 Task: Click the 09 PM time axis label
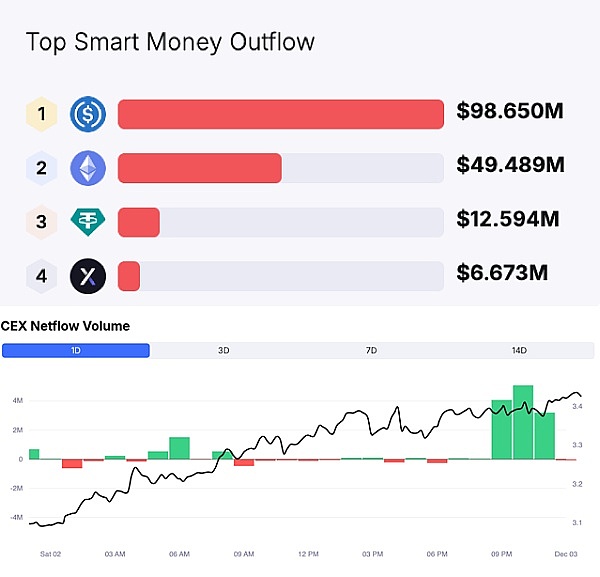[x=502, y=553]
